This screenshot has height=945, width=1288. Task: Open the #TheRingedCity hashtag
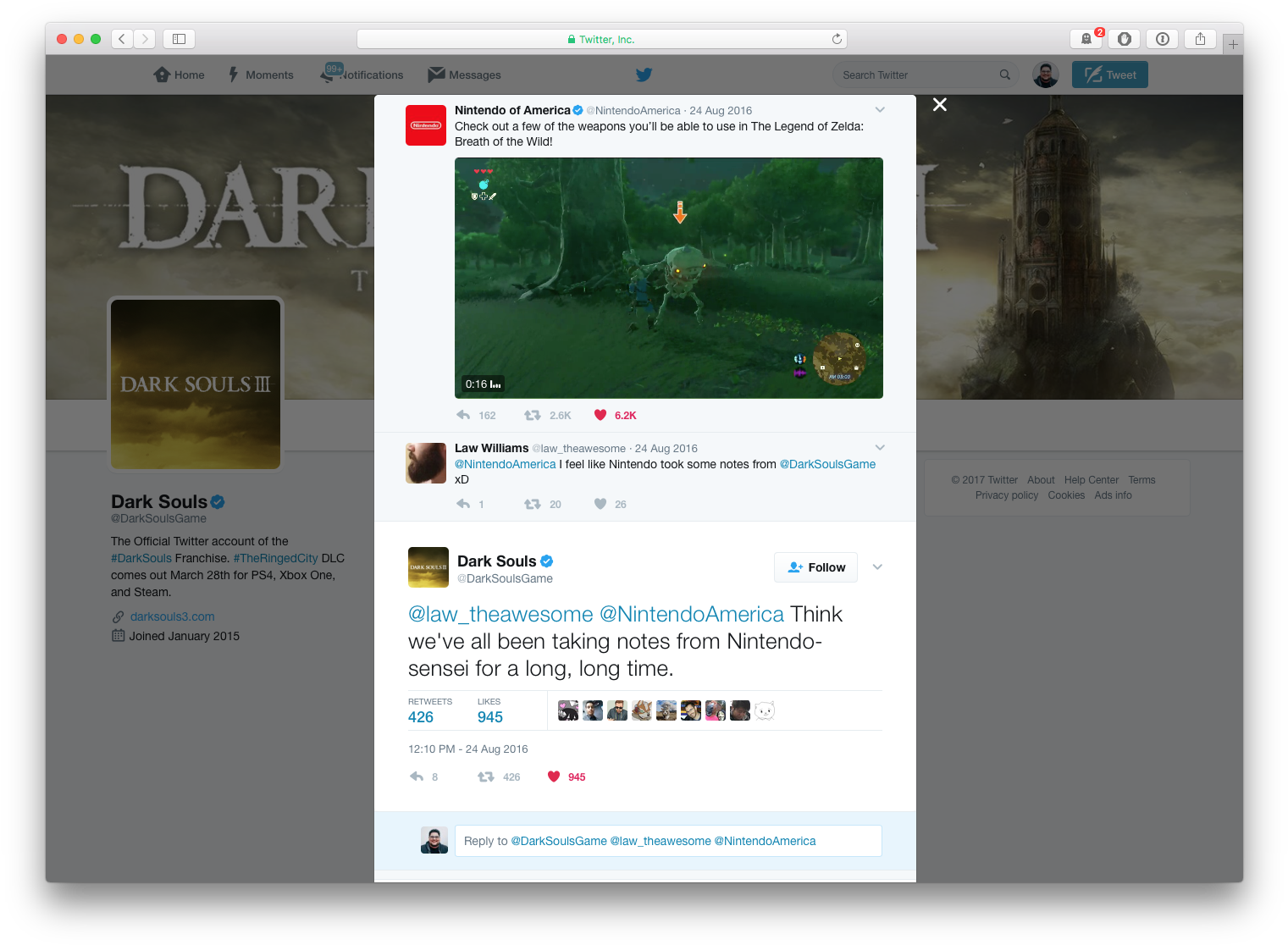275,558
